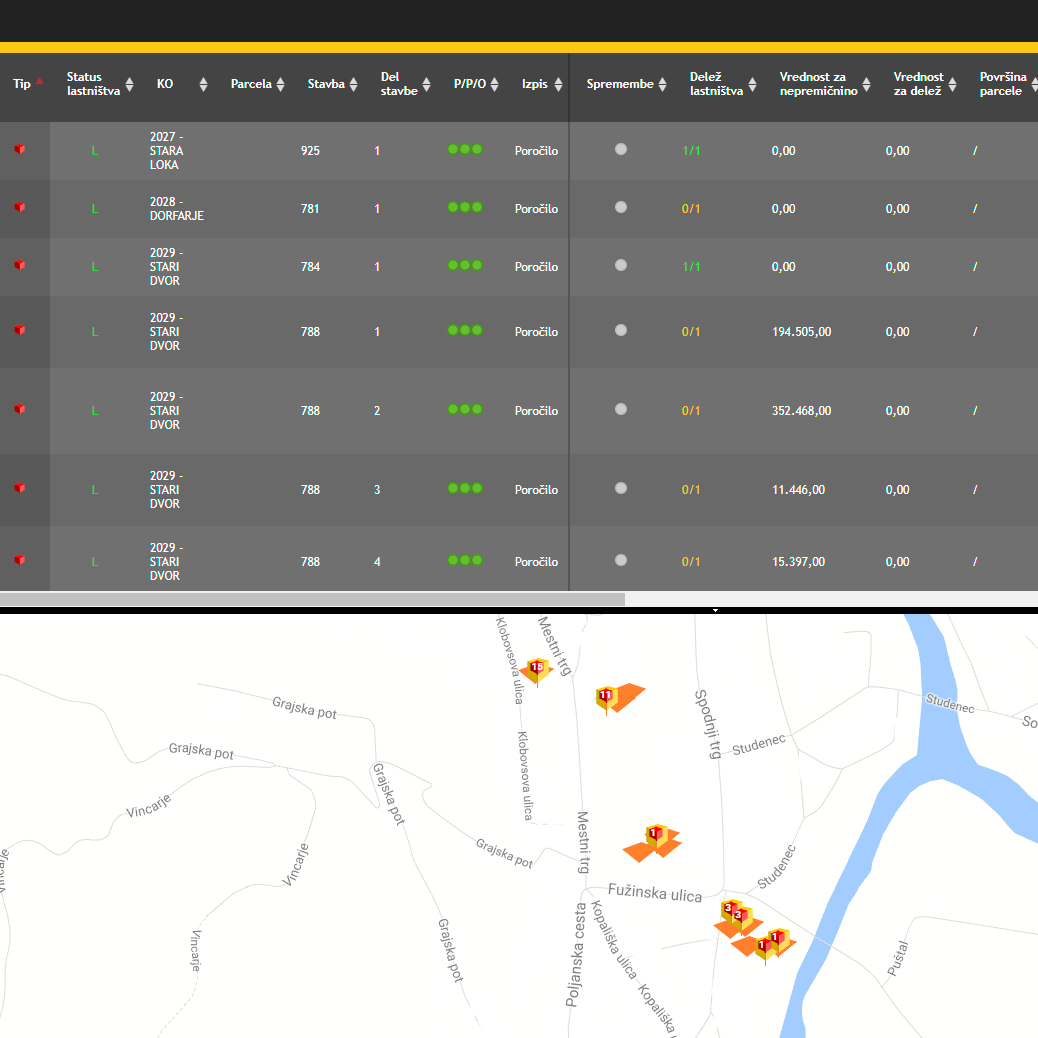Image resolution: width=1038 pixels, height=1038 pixels.
Task: Click map marker numbered 11
Action: 606,697
